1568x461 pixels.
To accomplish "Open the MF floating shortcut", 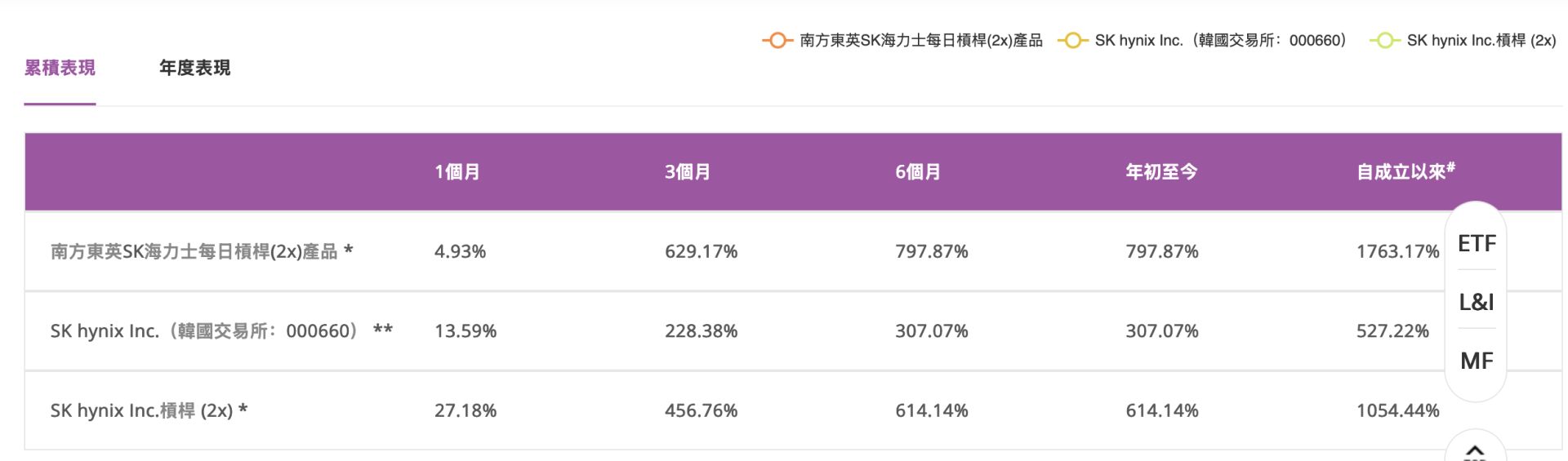I will pyautogui.click(x=1477, y=361).
